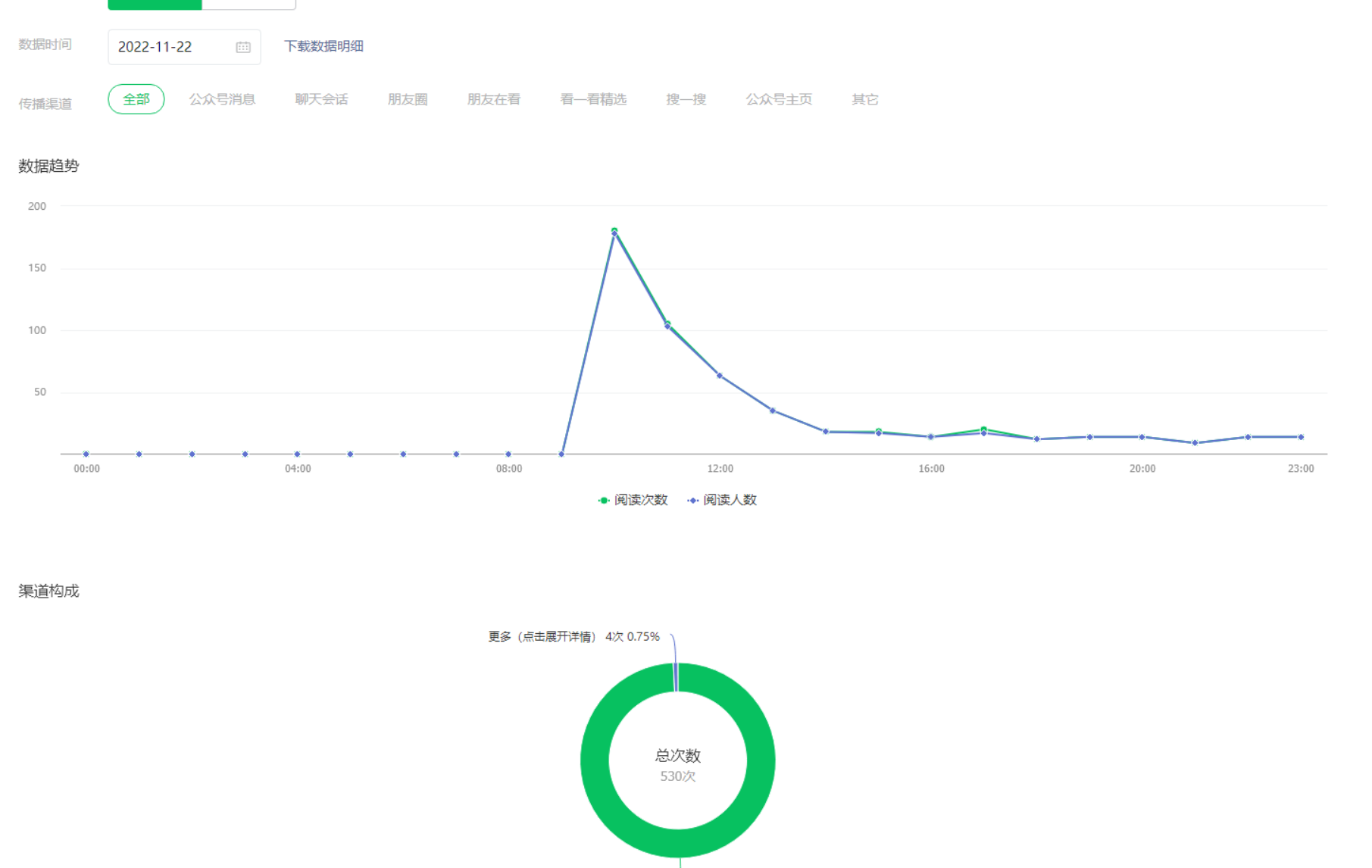Click 下载数据明细 download link
1372x868 pixels.
[x=323, y=46]
